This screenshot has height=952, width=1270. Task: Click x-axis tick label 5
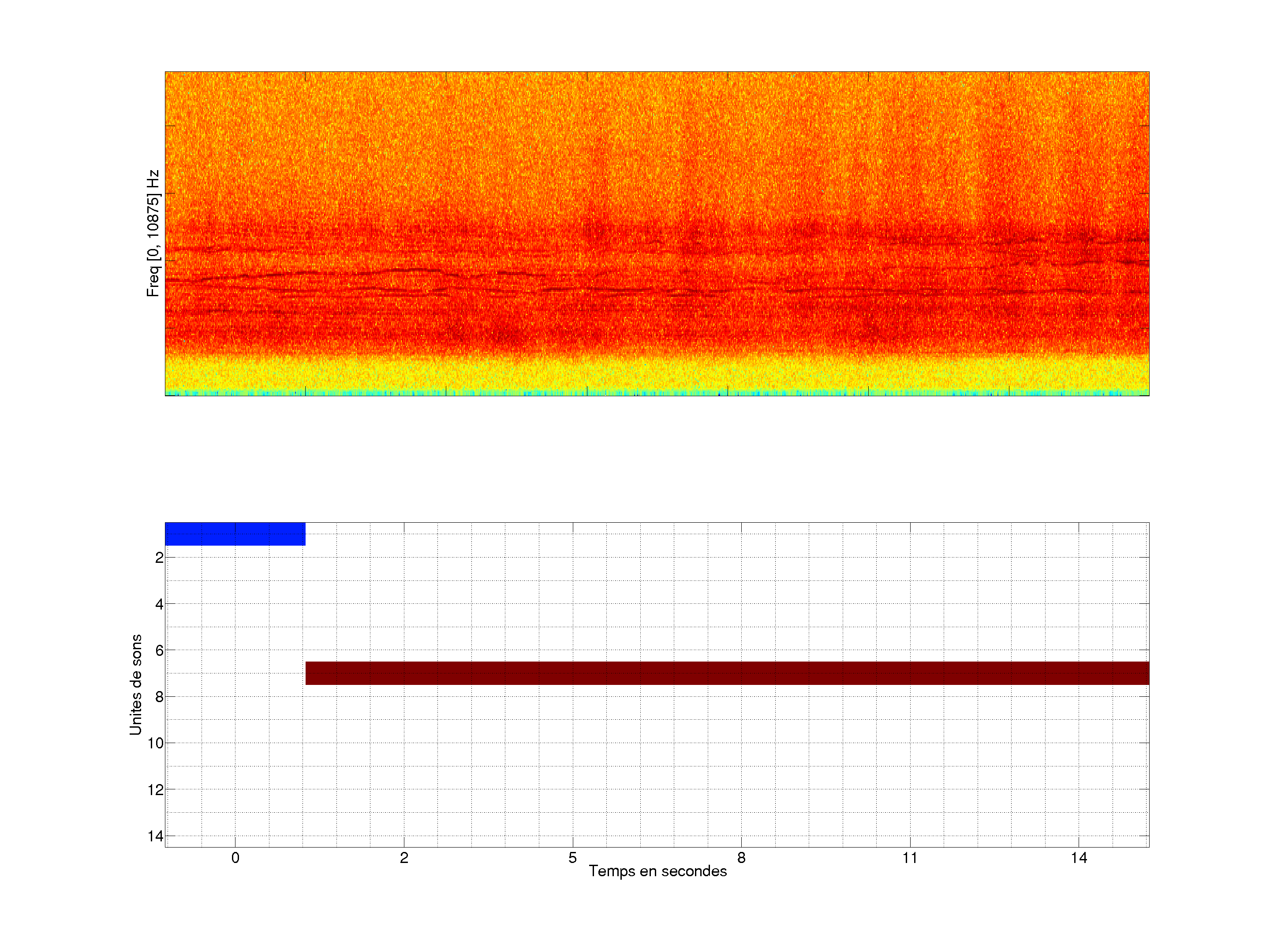572,858
